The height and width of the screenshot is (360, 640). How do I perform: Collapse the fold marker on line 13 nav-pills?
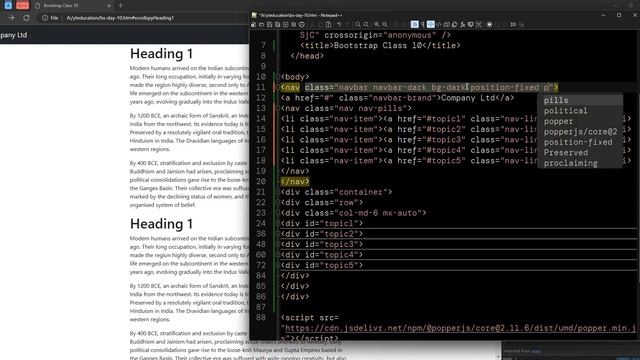[x=278, y=108]
